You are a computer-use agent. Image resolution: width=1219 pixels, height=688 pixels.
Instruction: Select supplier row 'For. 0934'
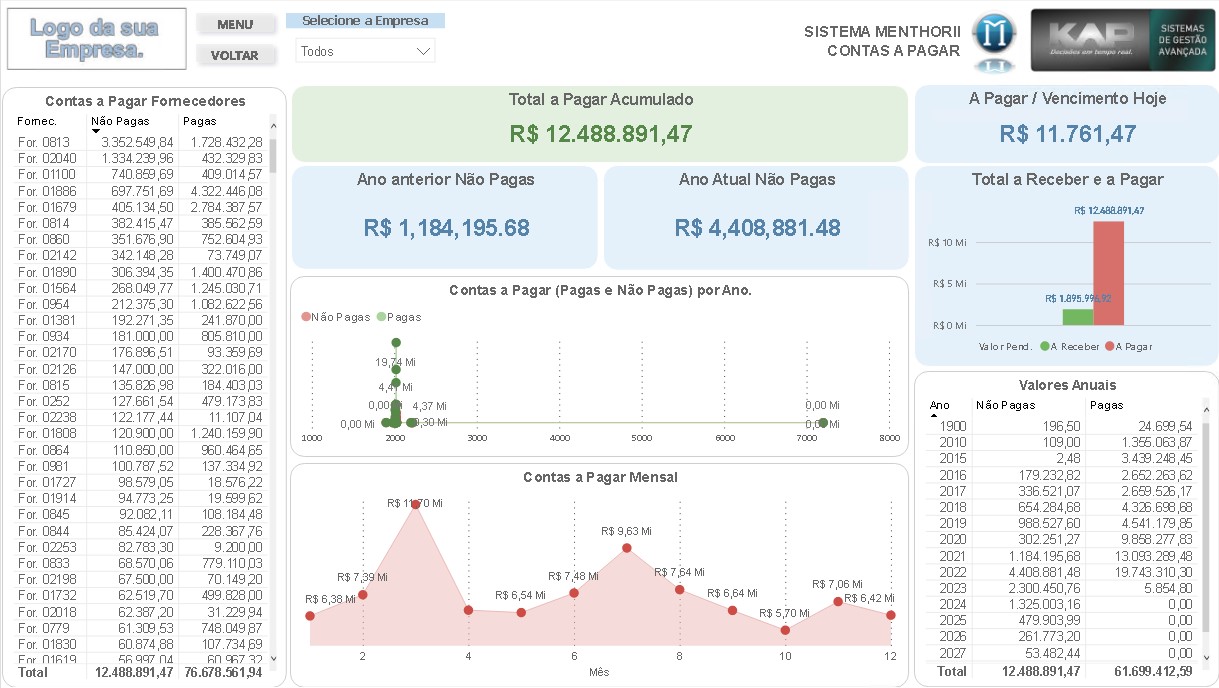141,337
